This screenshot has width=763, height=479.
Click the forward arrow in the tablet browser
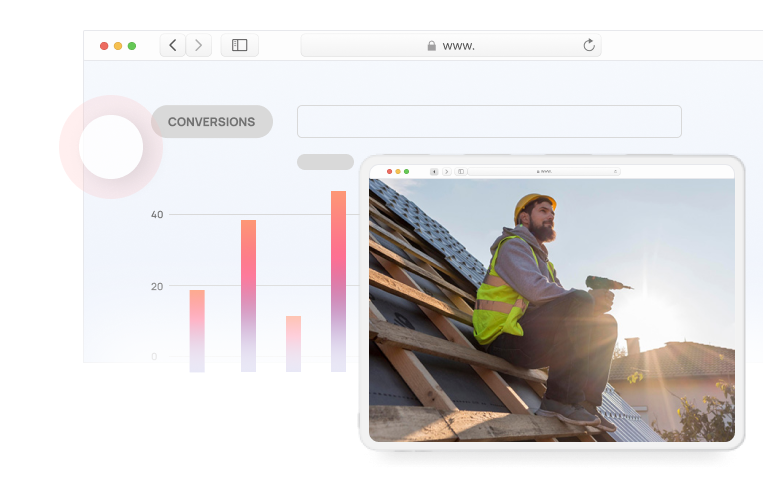pyautogui.click(x=444, y=172)
